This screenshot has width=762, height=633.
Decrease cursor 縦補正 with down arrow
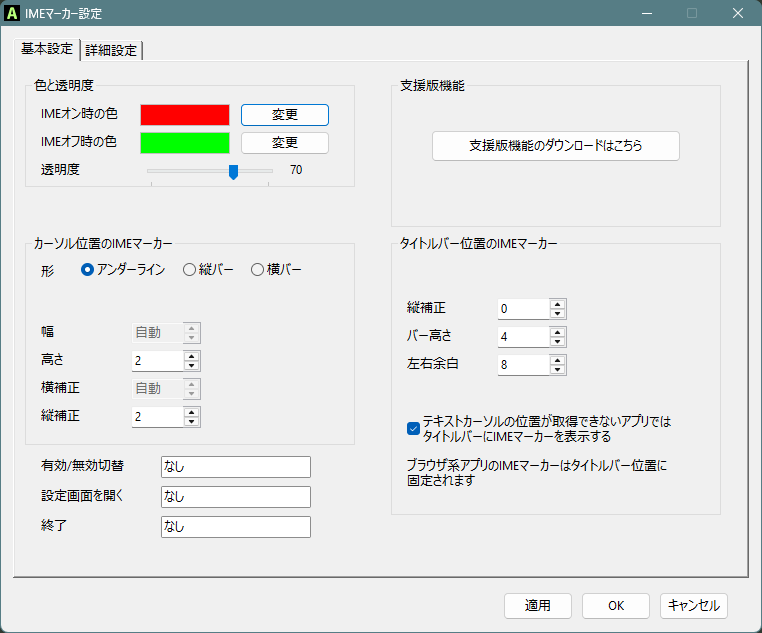191,422
